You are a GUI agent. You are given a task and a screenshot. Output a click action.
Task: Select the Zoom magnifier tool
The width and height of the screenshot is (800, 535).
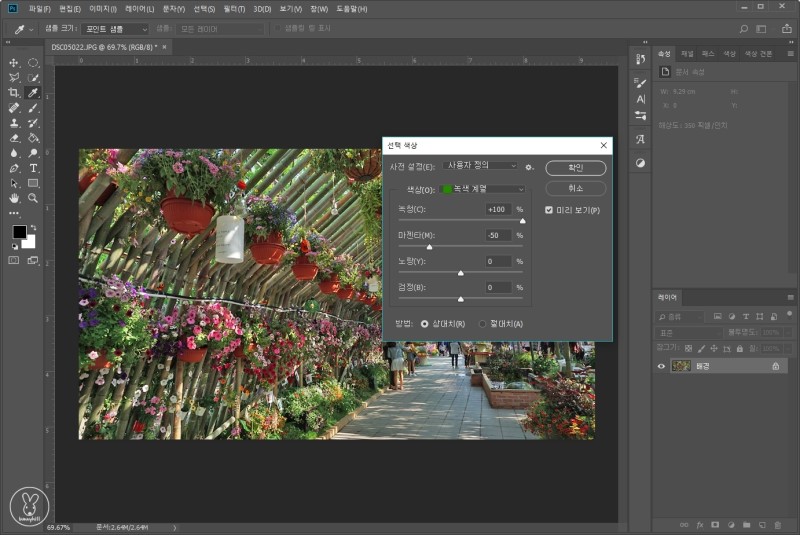click(x=33, y=198)
